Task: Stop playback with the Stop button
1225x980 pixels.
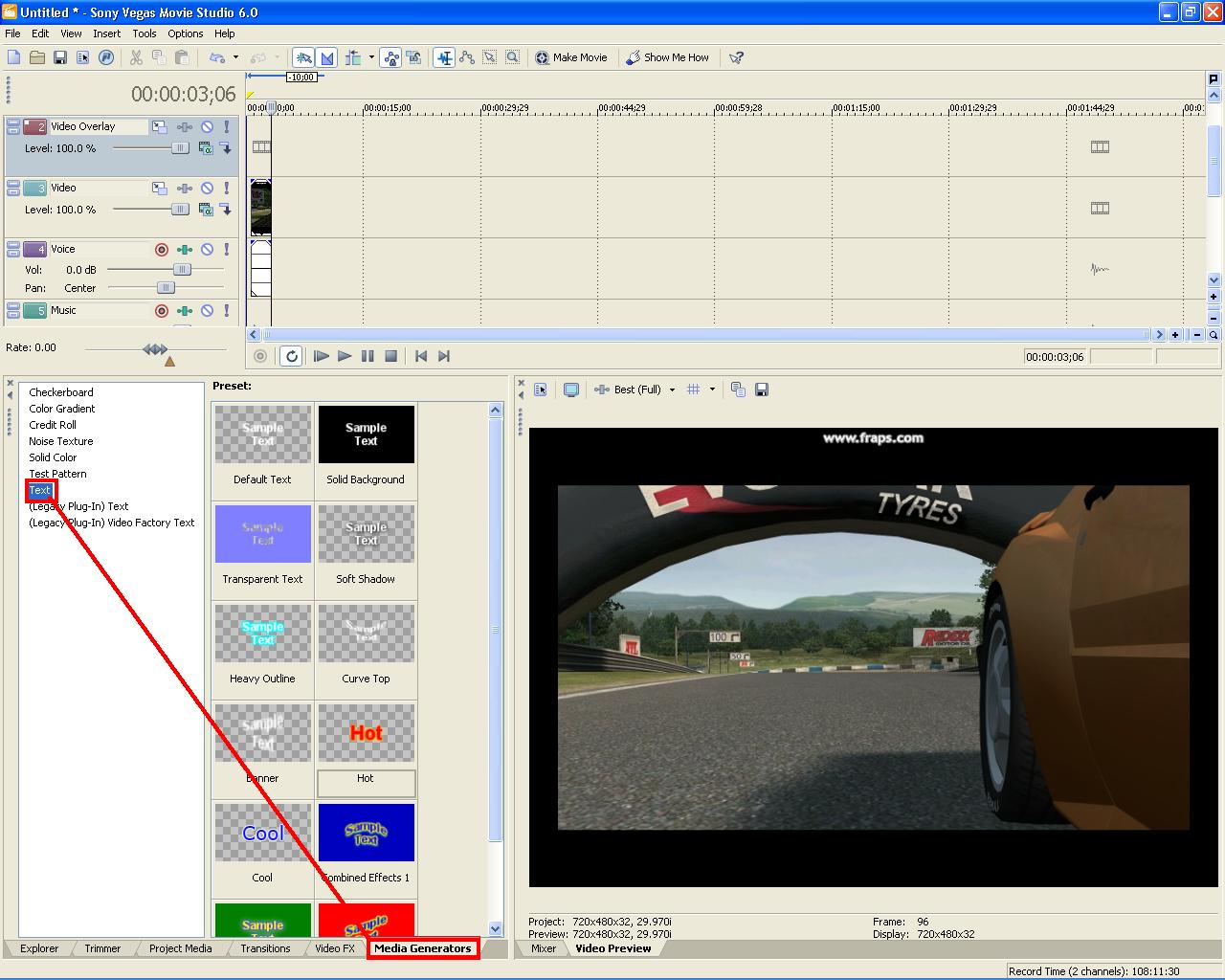Action: click(390, 356)
